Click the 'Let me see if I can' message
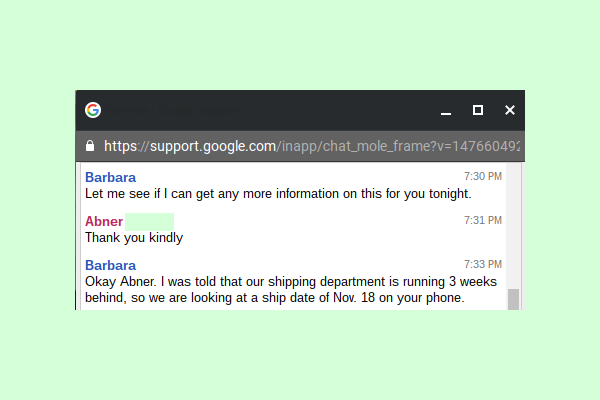 (278, 194)
